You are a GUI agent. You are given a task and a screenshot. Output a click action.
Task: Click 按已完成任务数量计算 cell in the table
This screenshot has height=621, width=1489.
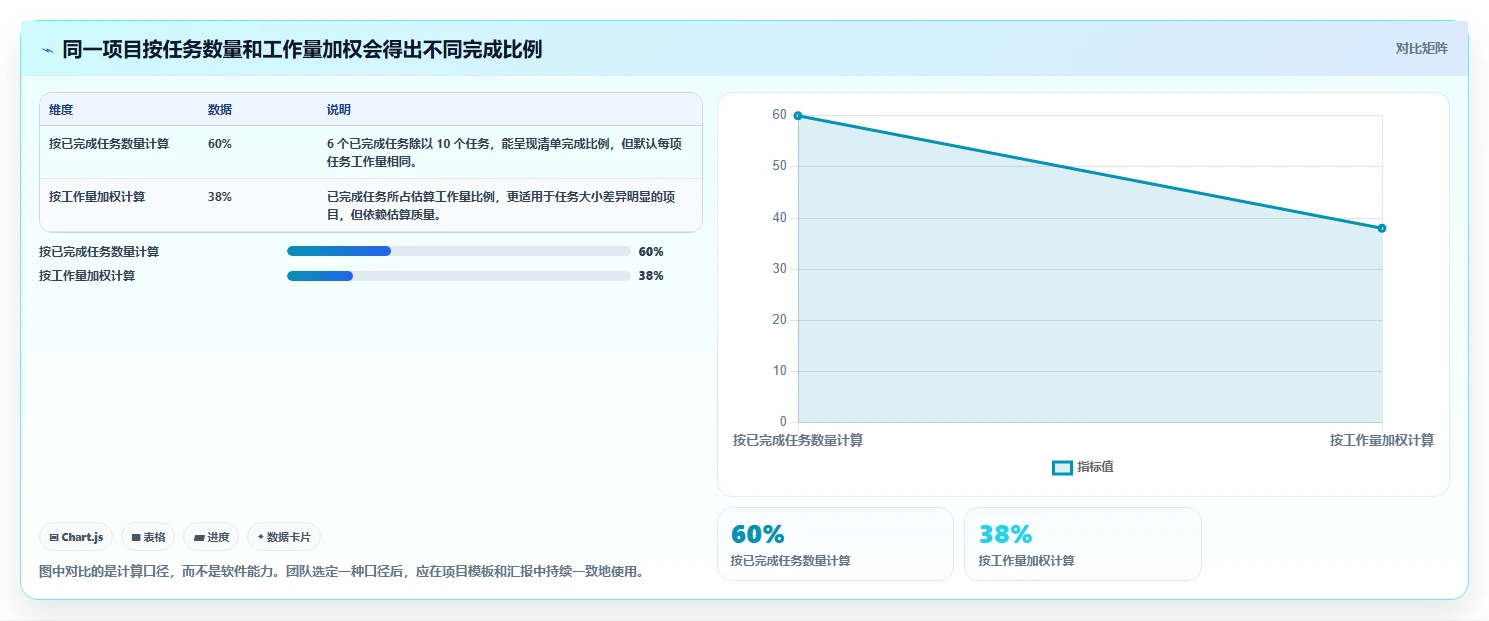(109, 144)
